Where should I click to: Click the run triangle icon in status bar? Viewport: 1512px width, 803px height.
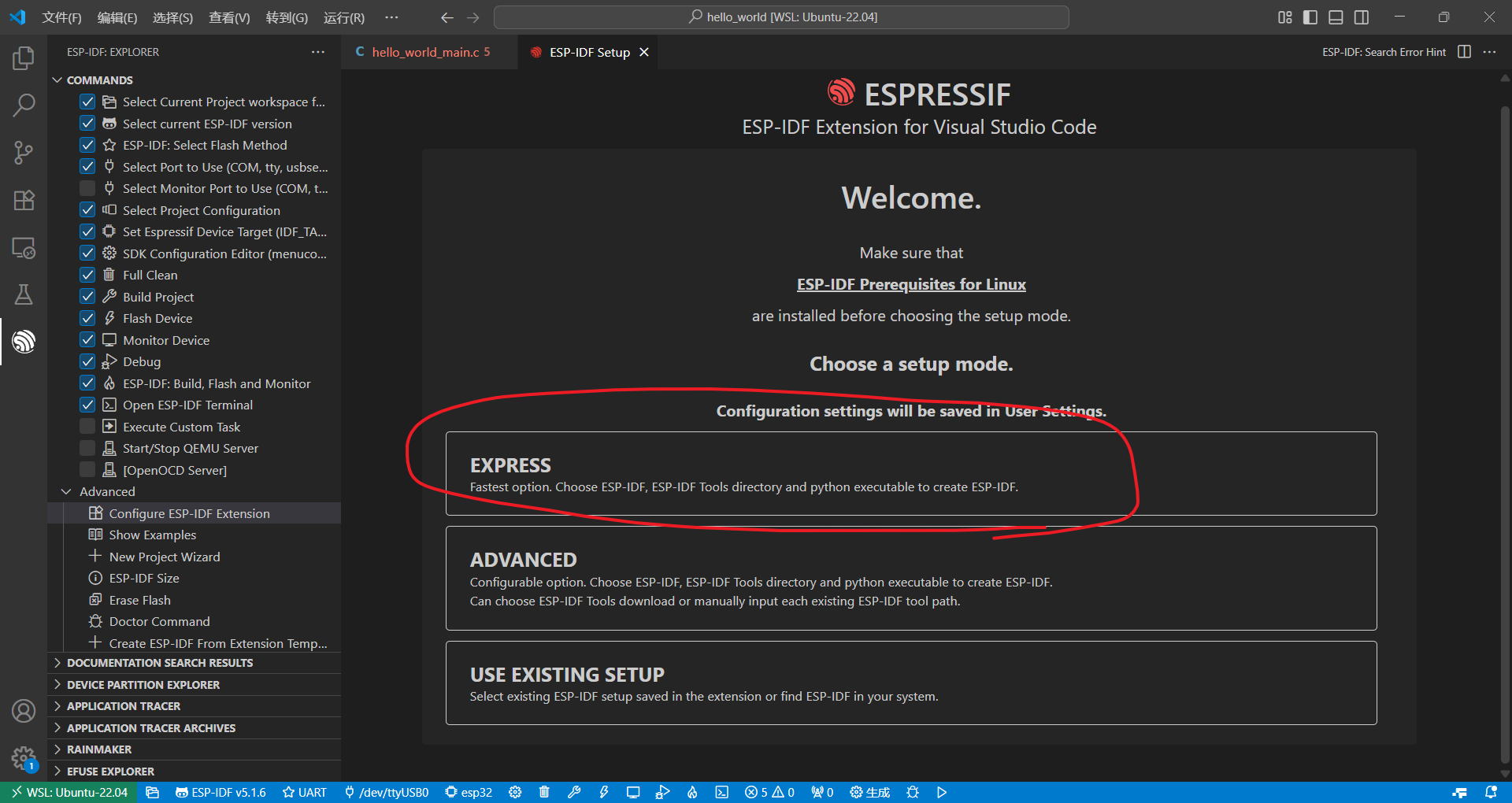point(942,792)
